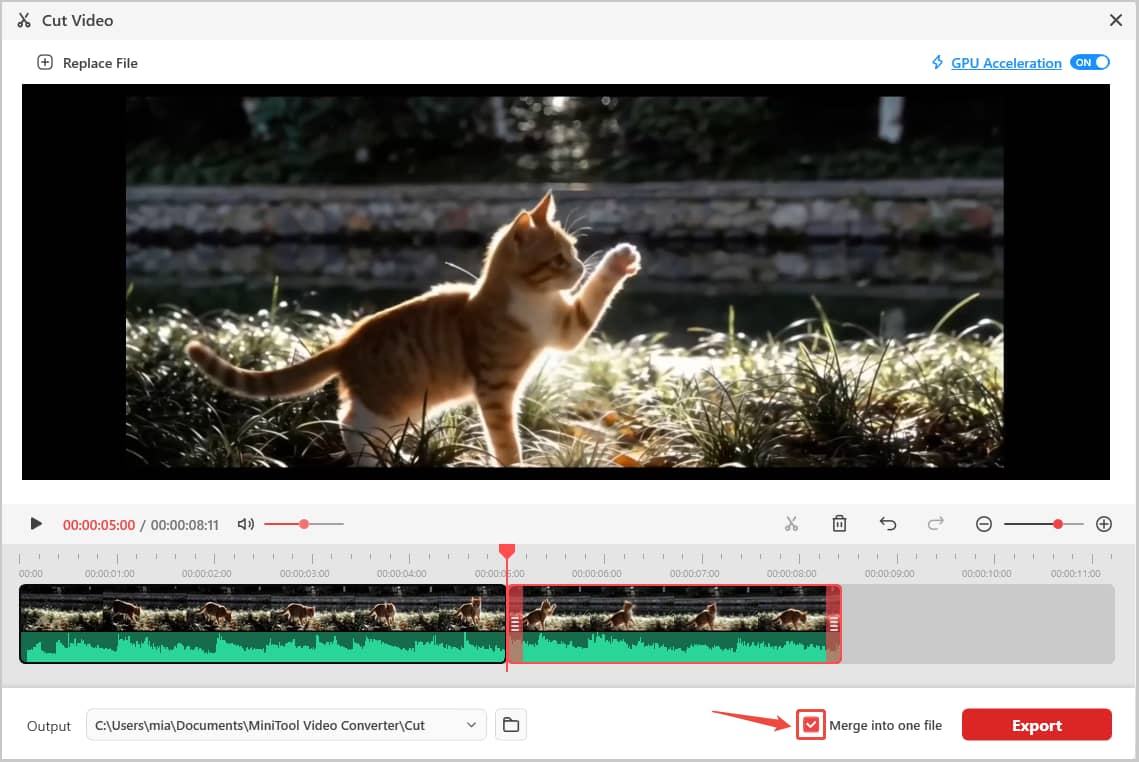Close the Cut Video window

(x=1116, y=20)
